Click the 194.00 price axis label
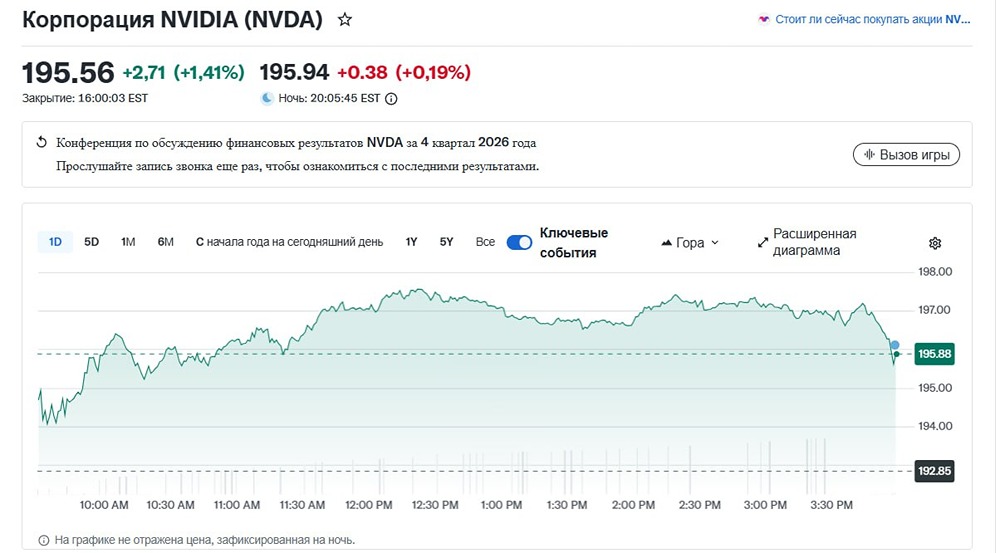 click(x=935, y=426)
